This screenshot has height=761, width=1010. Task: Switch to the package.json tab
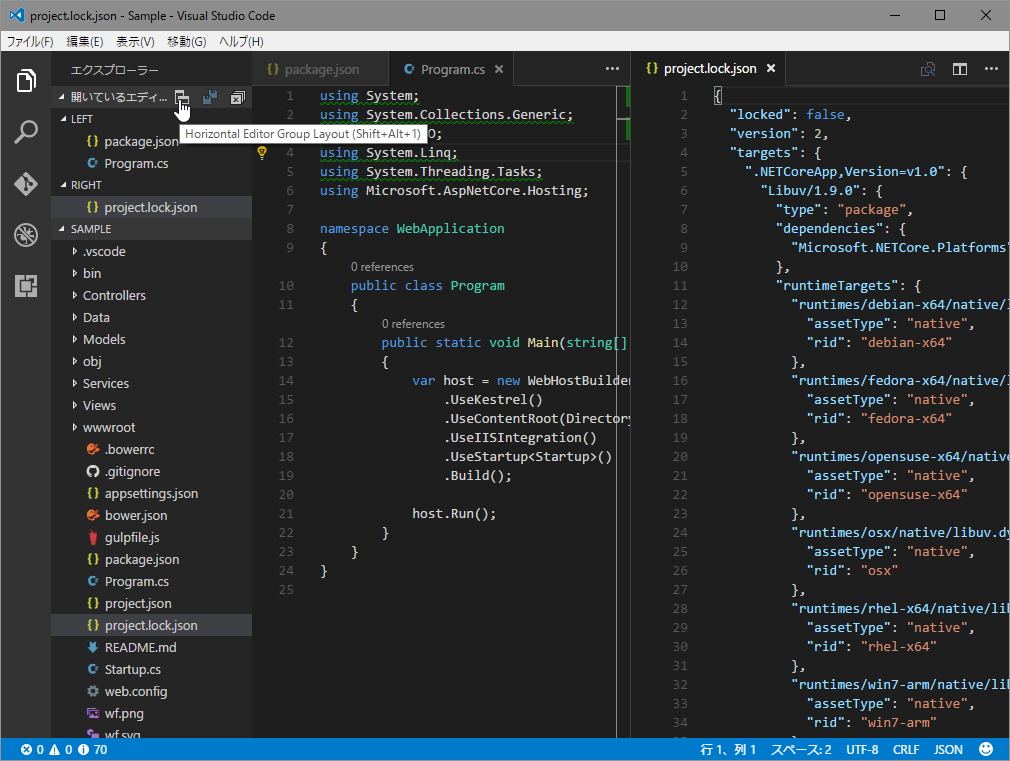pos(321,69)
